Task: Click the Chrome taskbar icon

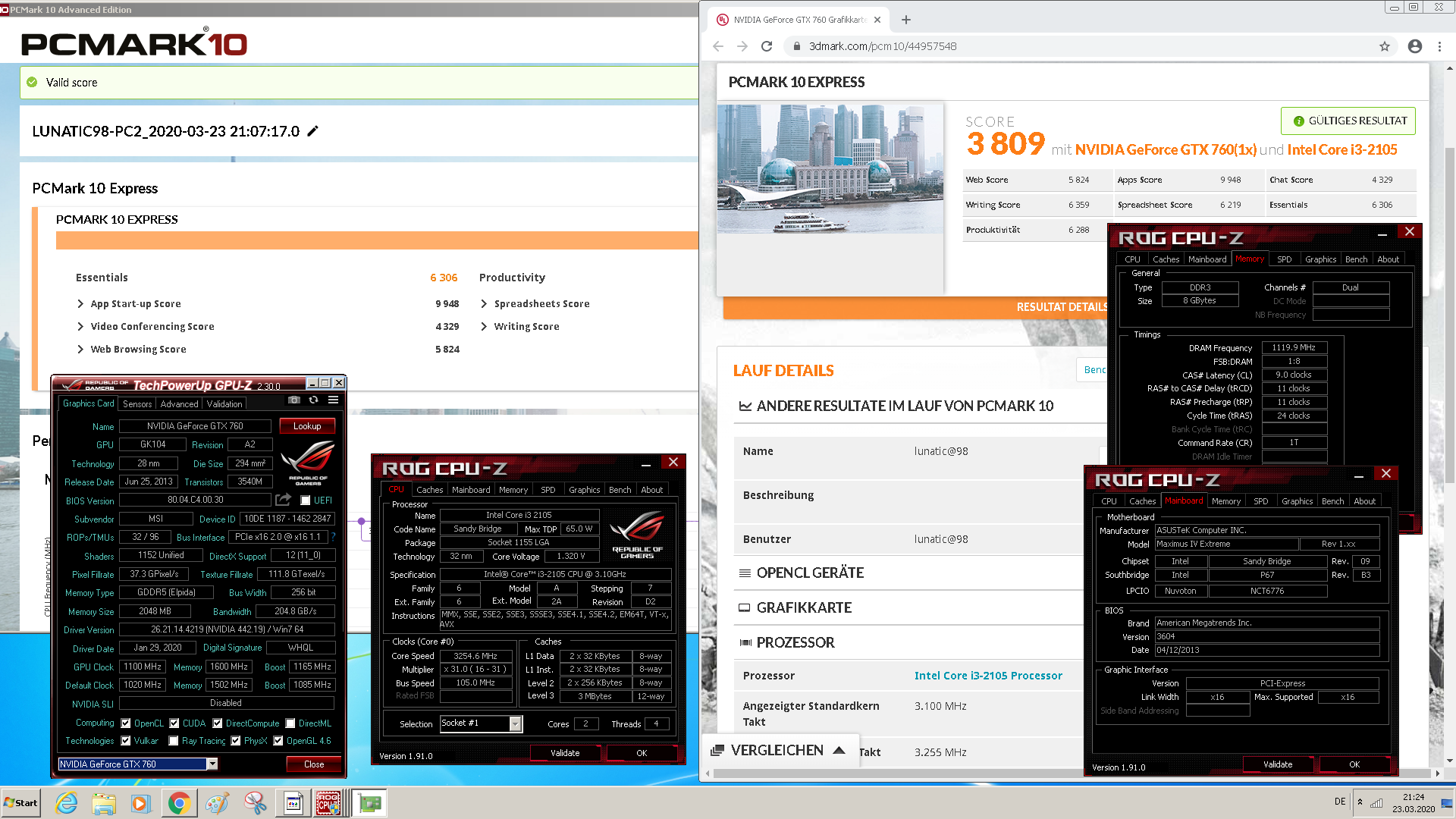Action: tap(179, 803)
